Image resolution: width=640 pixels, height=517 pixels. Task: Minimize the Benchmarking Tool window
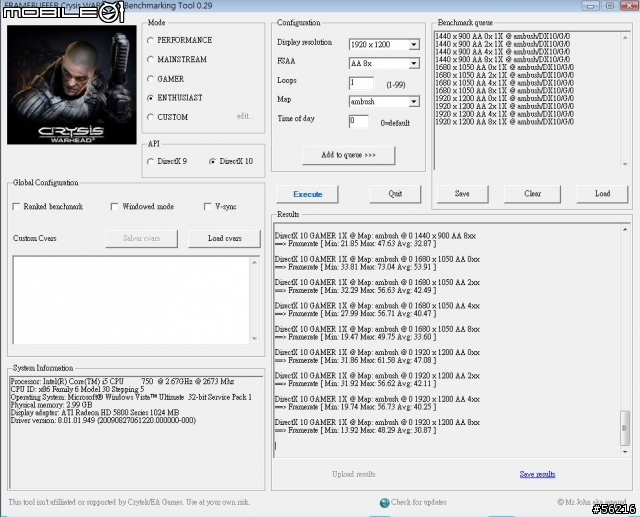pyautogui.click(x=590, y=5)
